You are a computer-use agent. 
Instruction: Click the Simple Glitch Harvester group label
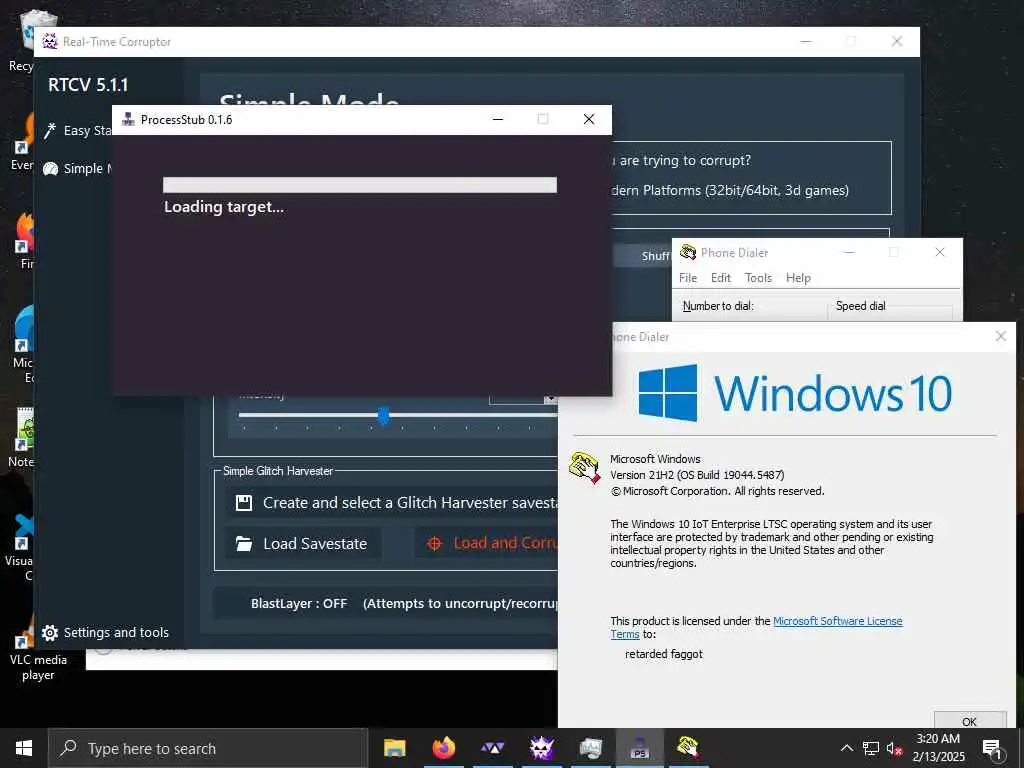coord(278,471)
